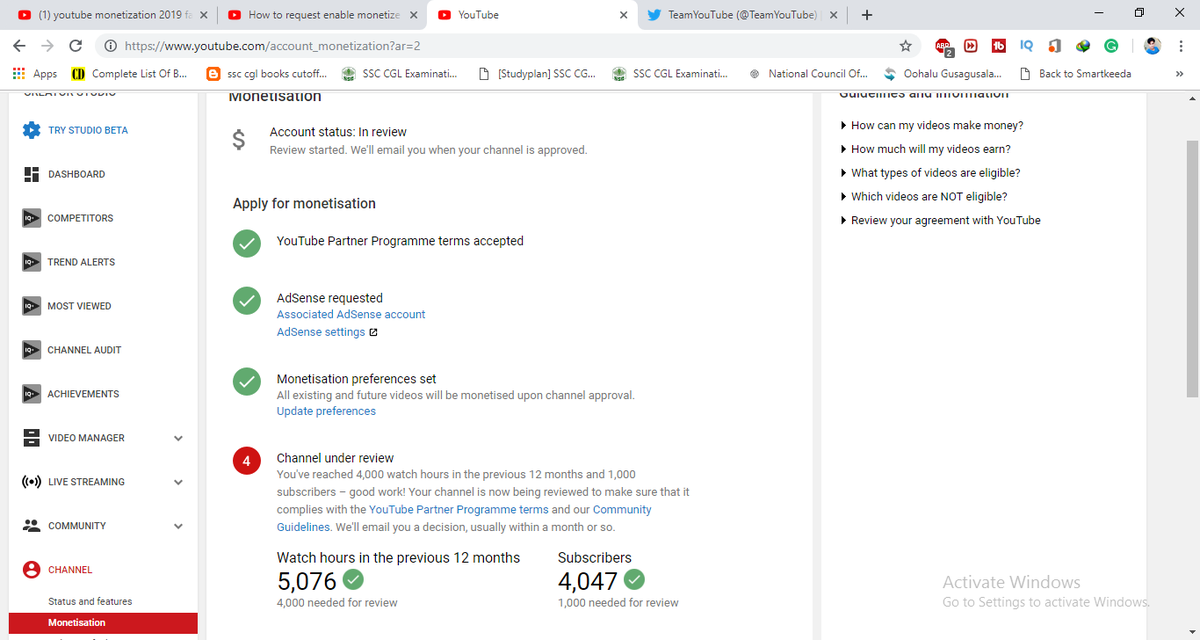Click the Try Studio Beta gear icon
This screenshot has width=1200, height=640.
coord(31,130)
